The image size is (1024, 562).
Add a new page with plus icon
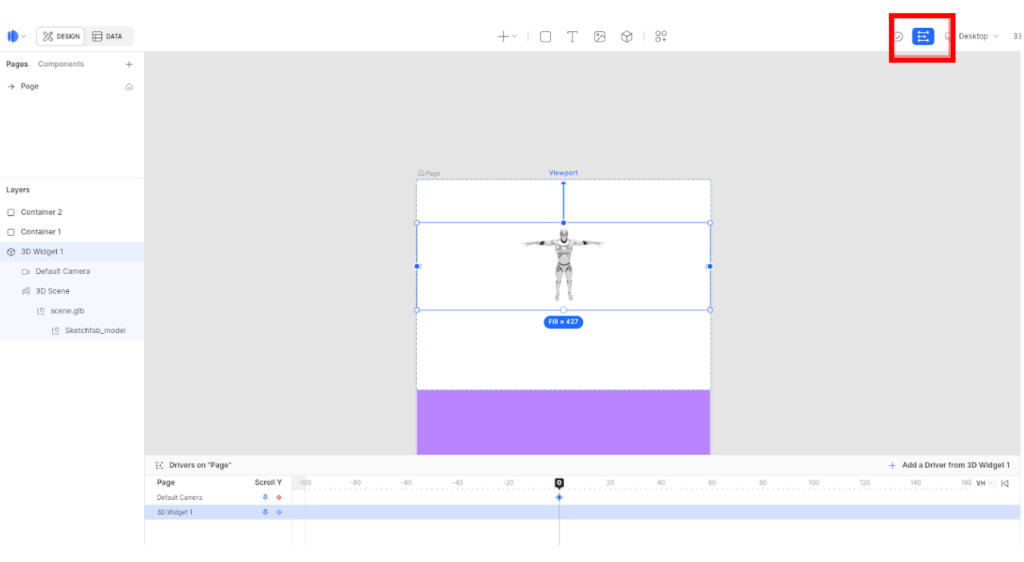(x=128, y=64)
